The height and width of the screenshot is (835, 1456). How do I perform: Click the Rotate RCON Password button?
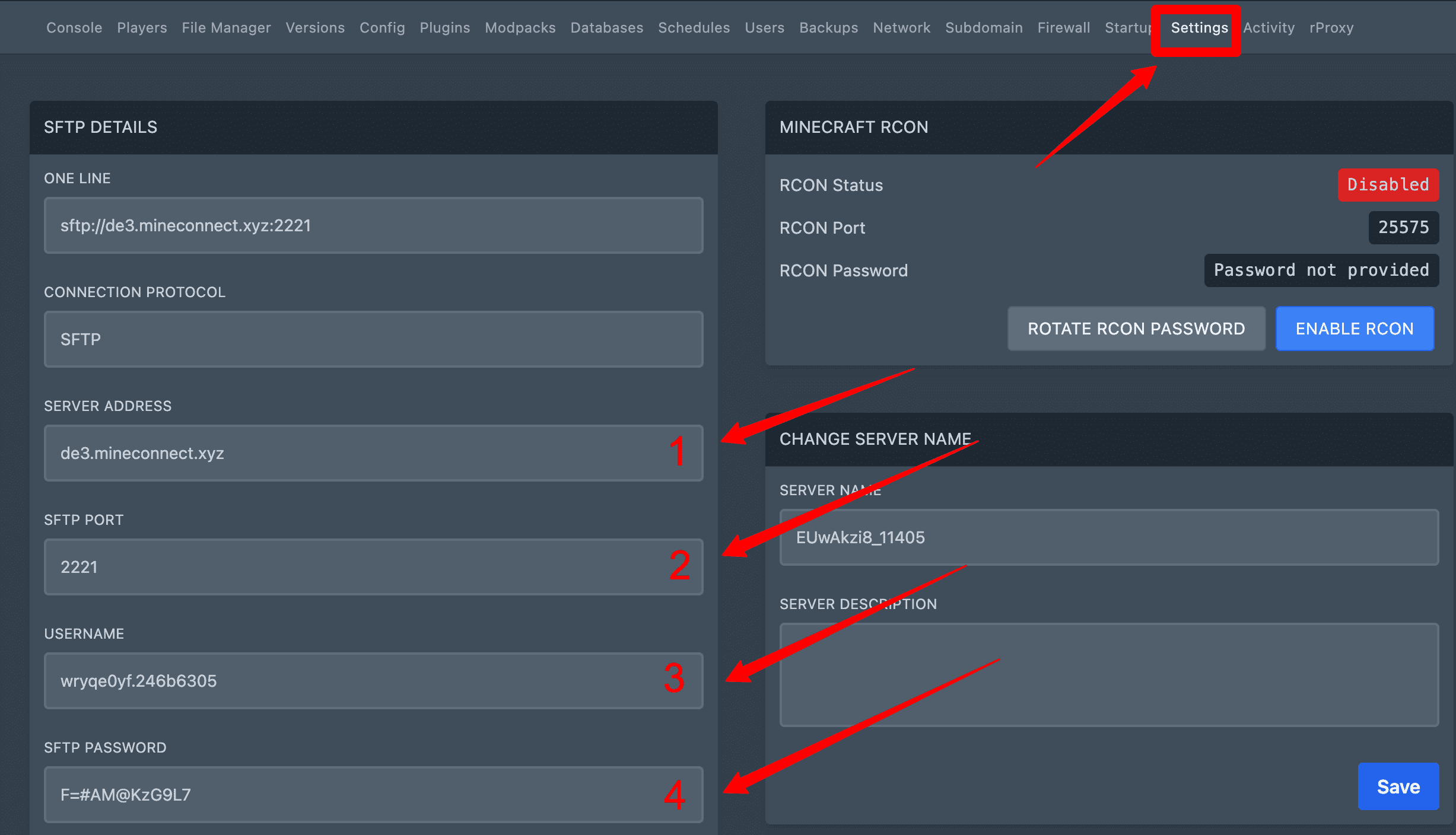point(1136,329)
